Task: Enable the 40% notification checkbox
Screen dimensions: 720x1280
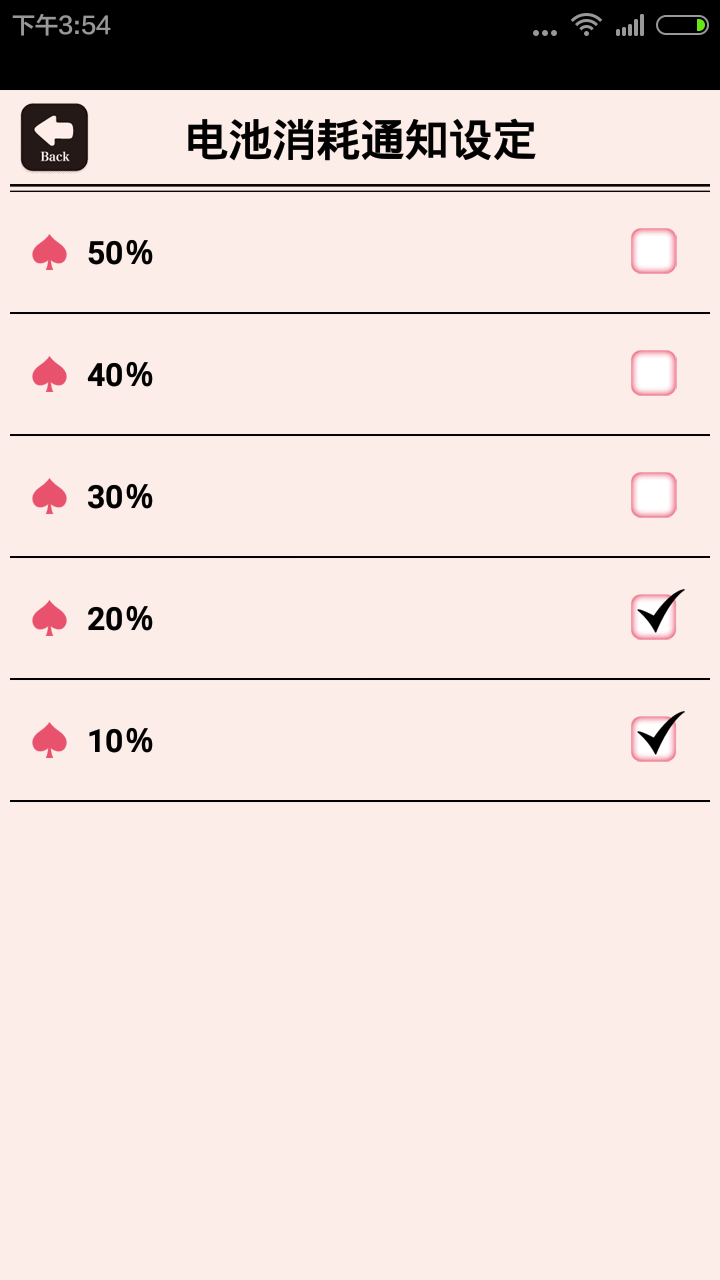Action: (654, 373)
